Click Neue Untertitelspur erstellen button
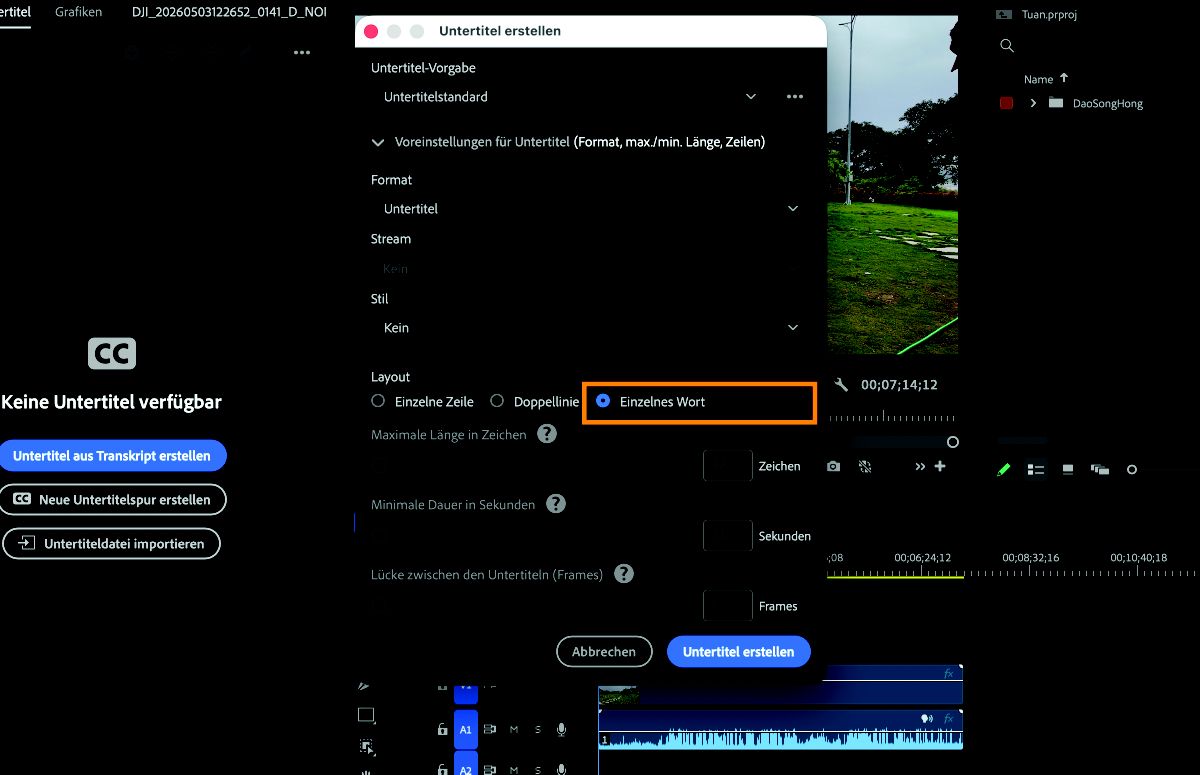 [x=113, y=500]
